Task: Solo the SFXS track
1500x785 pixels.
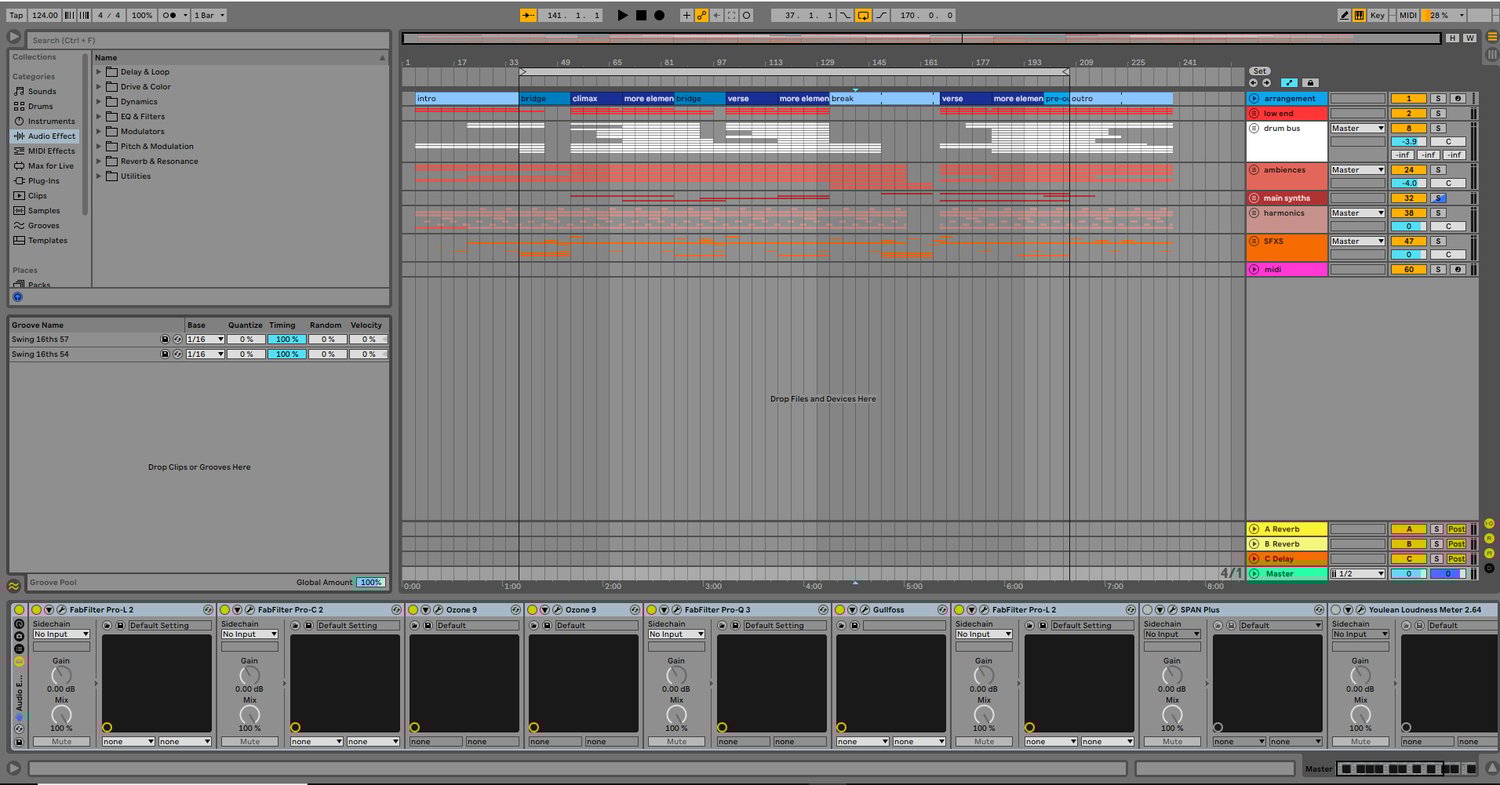Action: point(1438,241)
